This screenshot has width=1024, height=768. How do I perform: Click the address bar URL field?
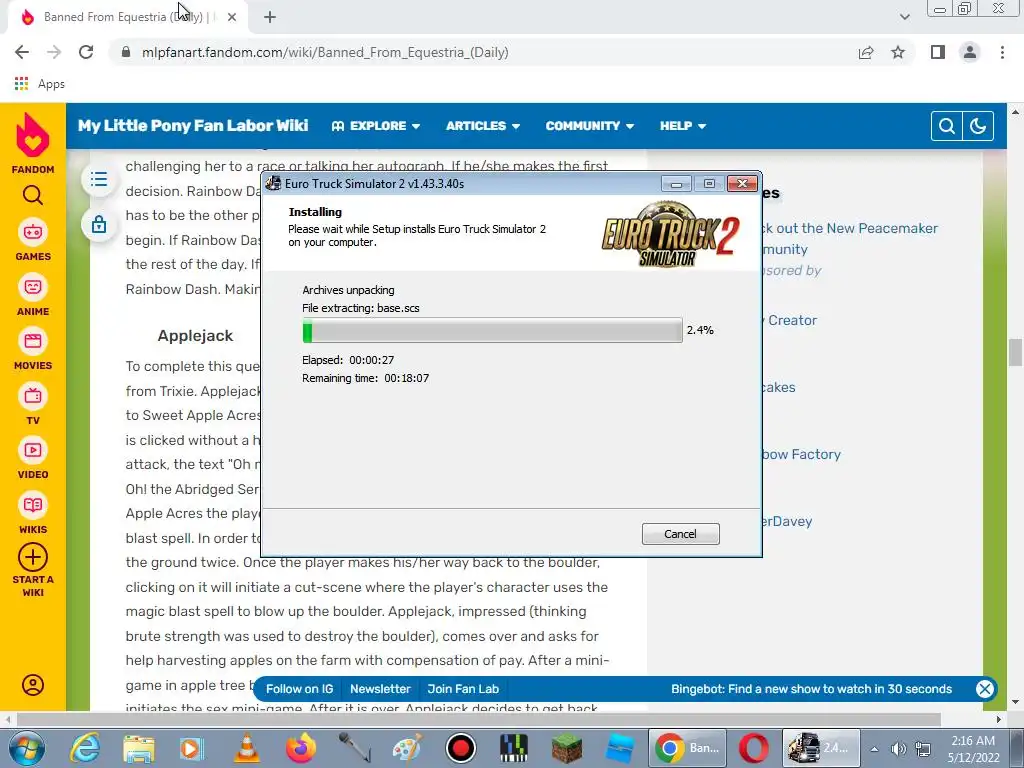pos(483,52)
